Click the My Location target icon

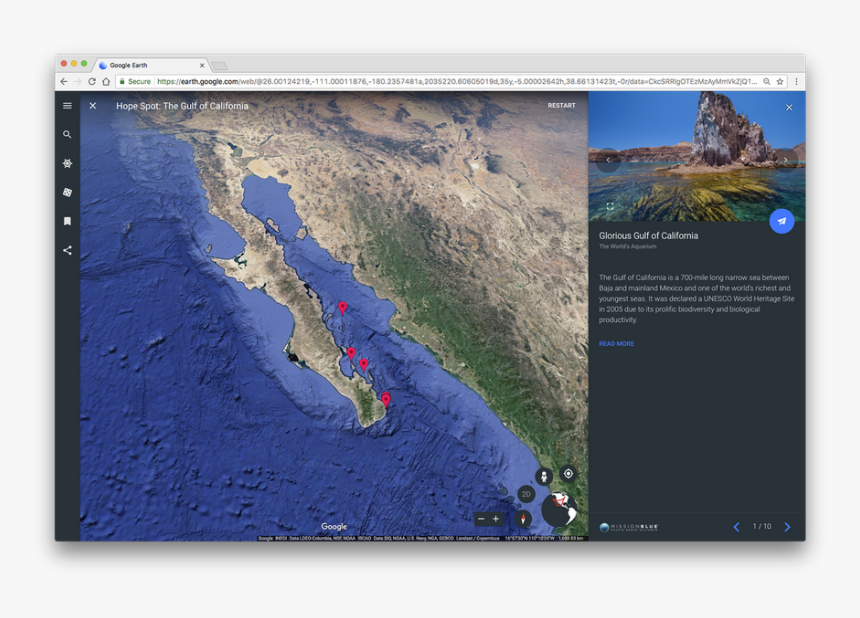pos(568,473)
